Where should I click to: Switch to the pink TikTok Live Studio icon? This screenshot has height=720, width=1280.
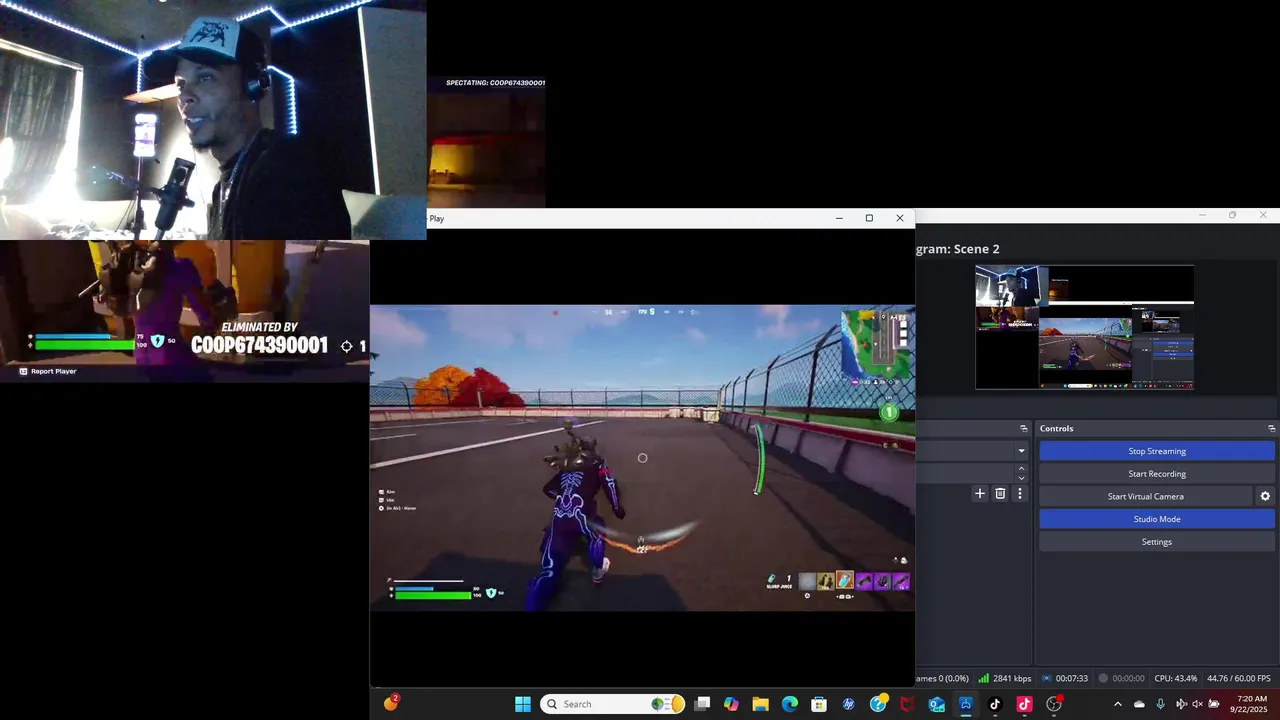pos(1024,704)
